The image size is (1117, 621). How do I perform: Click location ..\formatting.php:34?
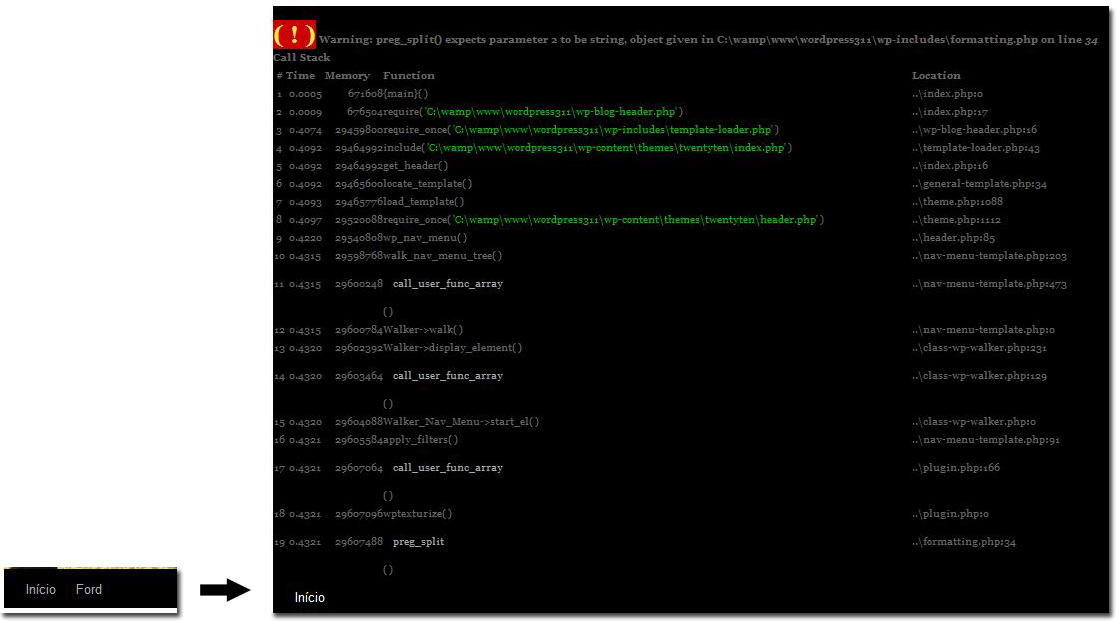click(964, 541)
